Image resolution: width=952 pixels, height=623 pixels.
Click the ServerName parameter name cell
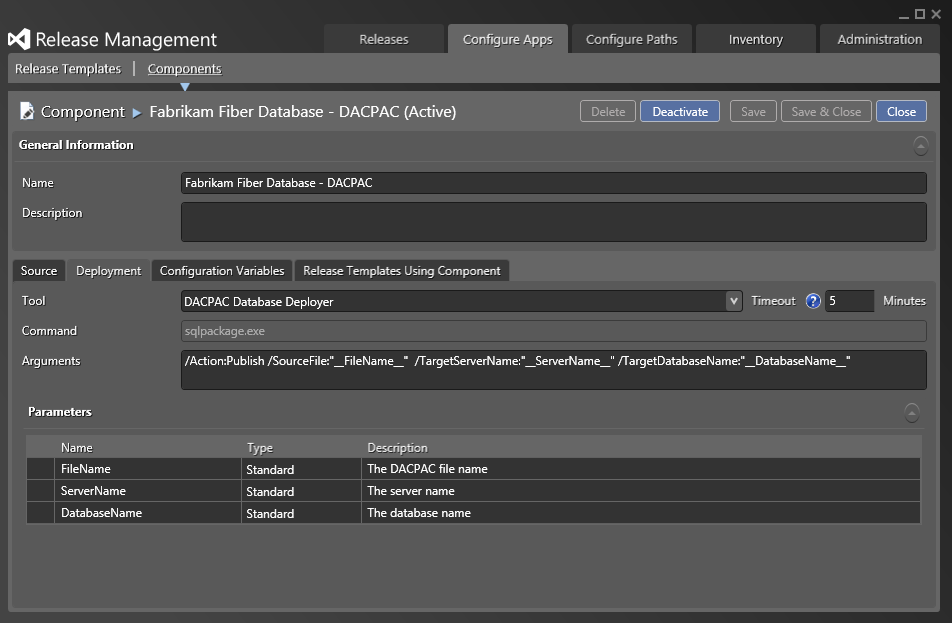[148, 491]
